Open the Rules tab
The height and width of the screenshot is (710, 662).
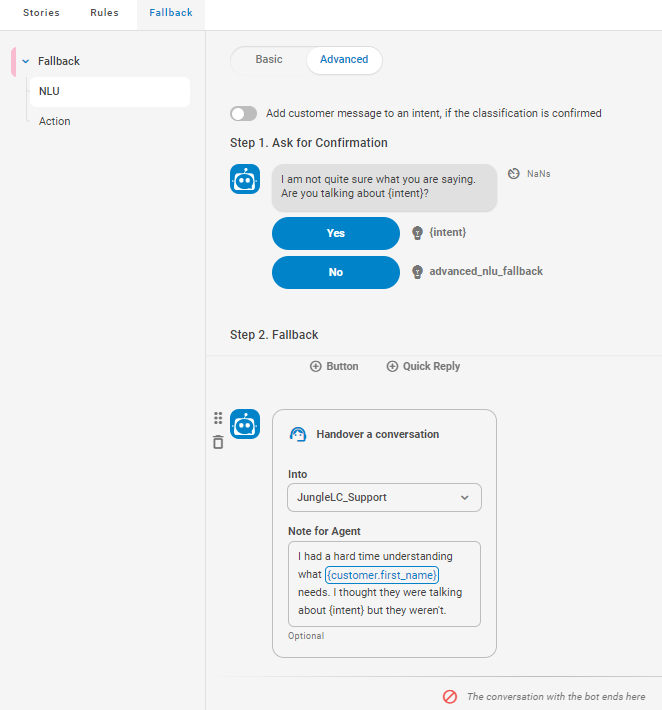[104, 13]
